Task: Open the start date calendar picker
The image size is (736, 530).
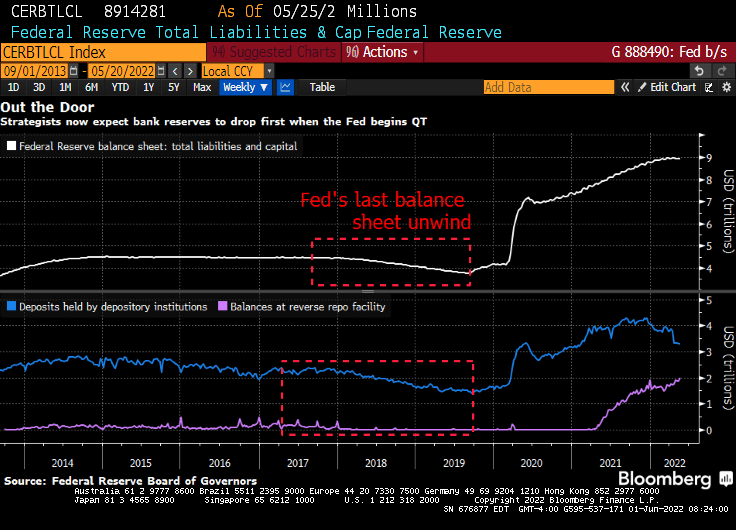Action: click(73, 71)
